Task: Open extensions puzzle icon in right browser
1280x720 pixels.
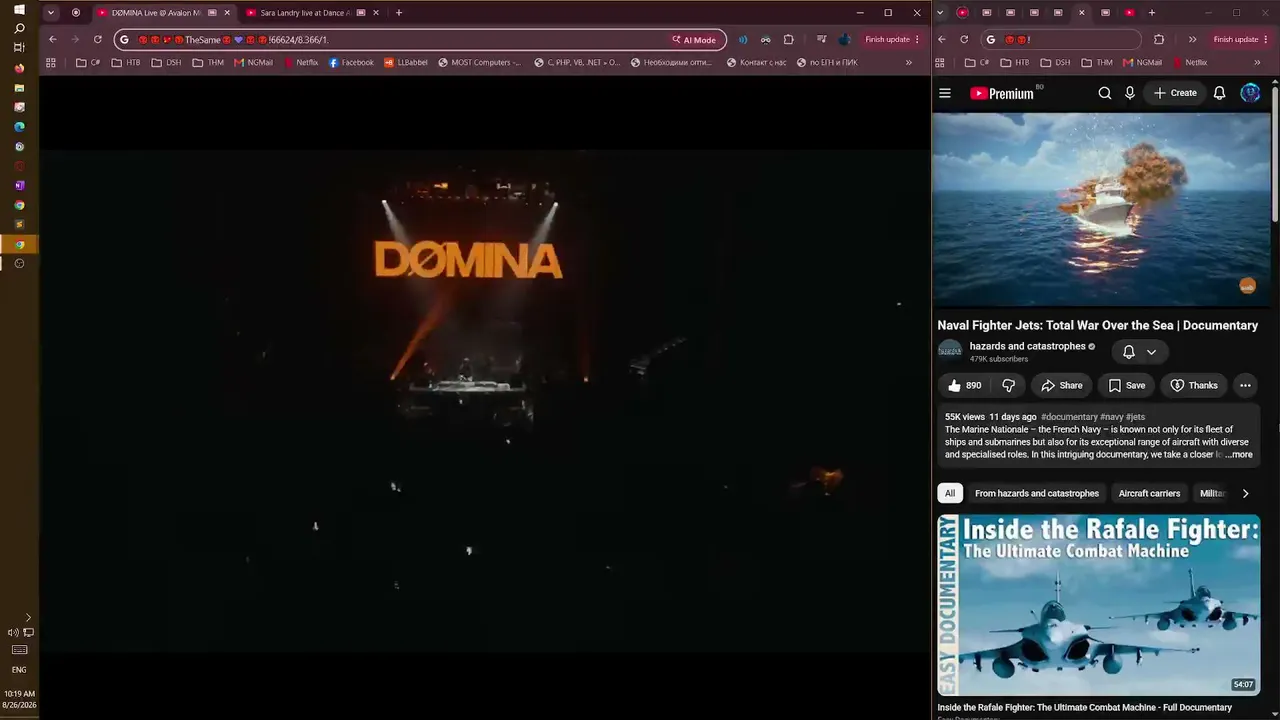Action: click(x=1159, y=39)
